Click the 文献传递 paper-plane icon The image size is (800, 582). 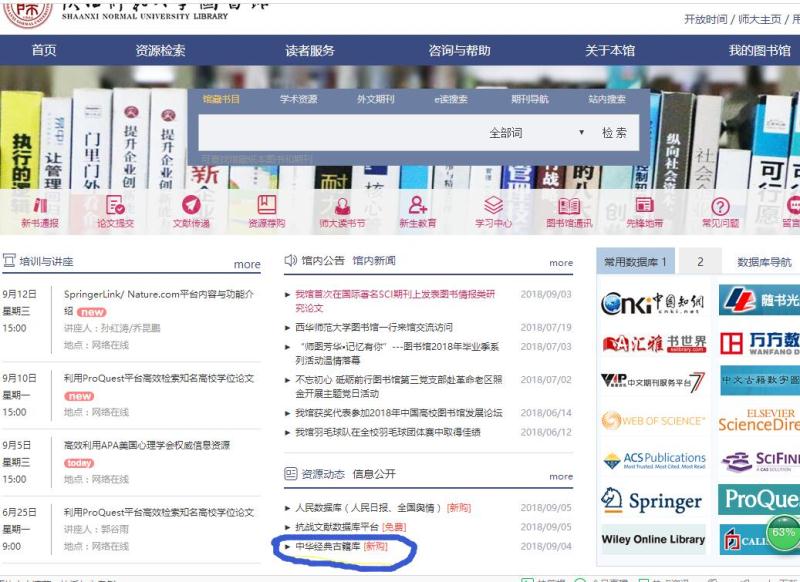point(191,205)
